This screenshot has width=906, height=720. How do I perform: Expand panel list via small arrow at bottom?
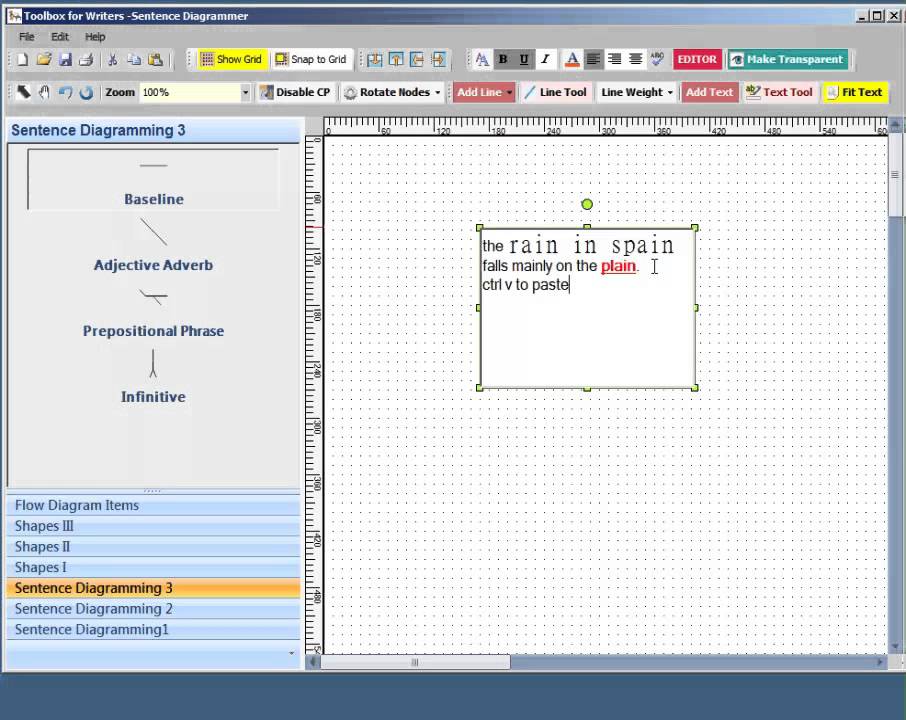click(291, 654)
